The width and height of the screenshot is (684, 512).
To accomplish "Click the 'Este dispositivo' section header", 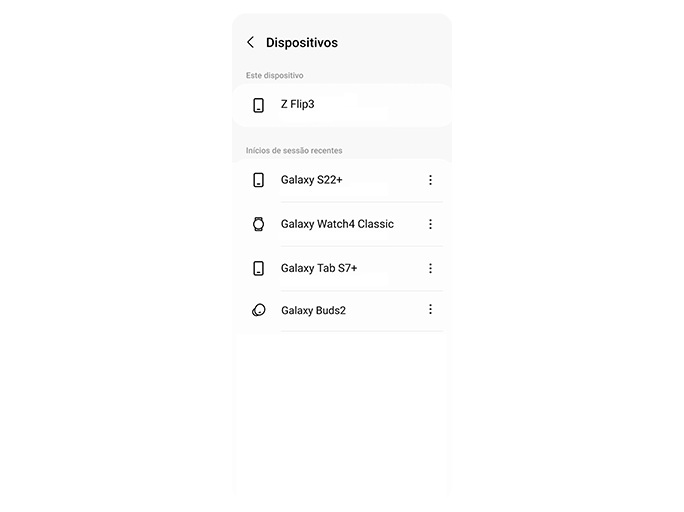I will click(x=275, y=76).
